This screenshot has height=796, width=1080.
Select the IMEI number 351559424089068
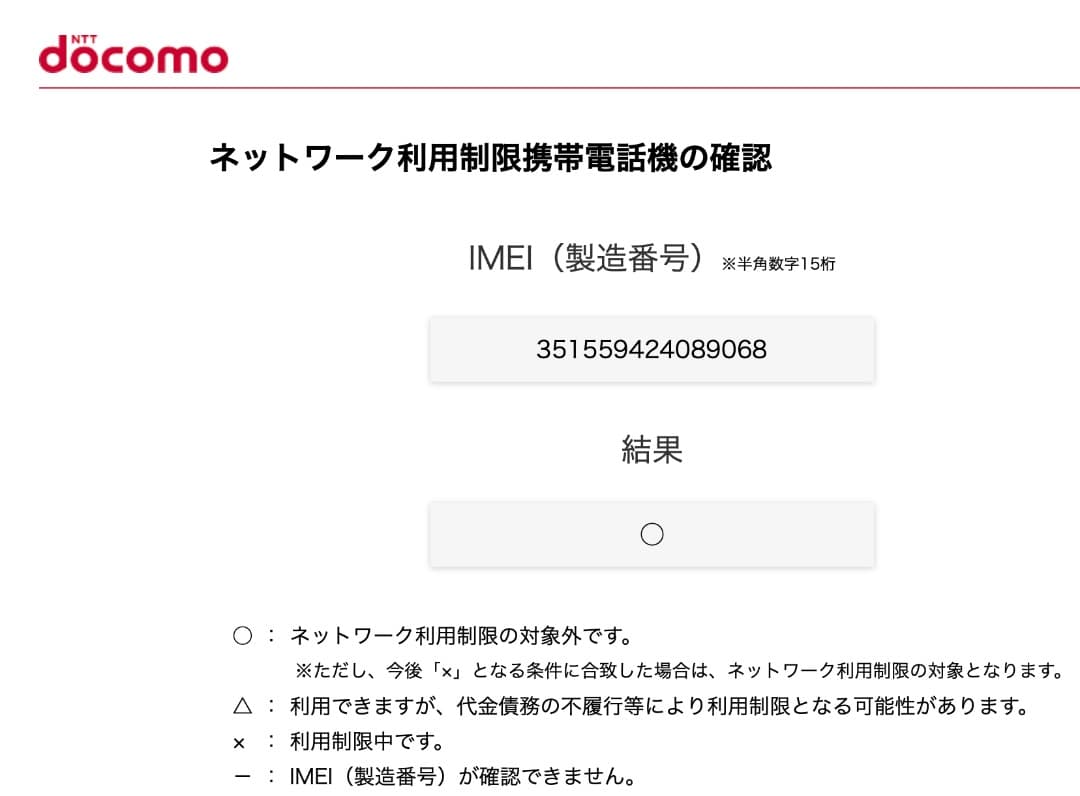coord(652,349)
